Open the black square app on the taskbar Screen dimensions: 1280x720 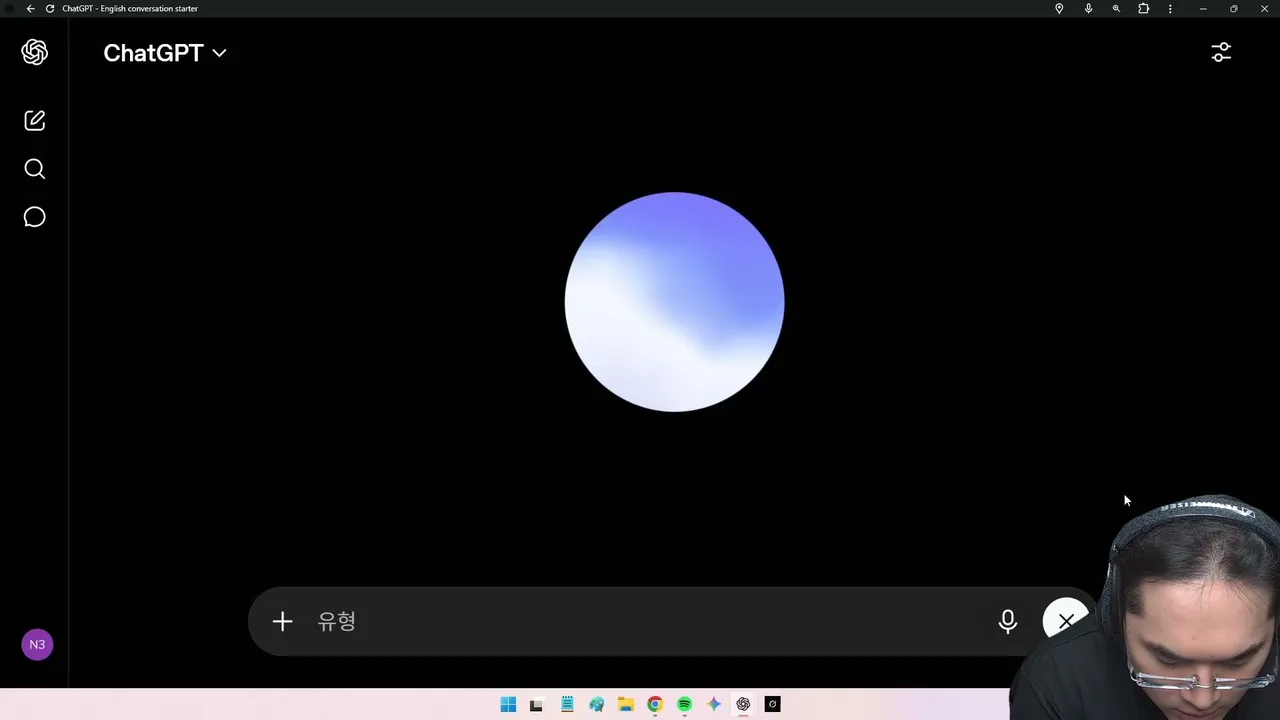pos(772,704)
